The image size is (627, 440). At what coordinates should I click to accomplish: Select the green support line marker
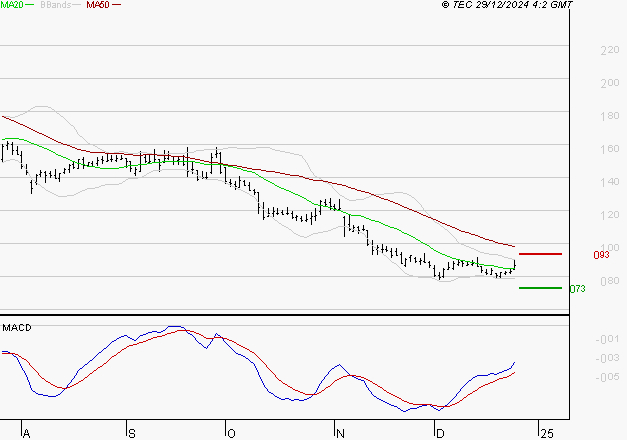(x=540, y=287)
